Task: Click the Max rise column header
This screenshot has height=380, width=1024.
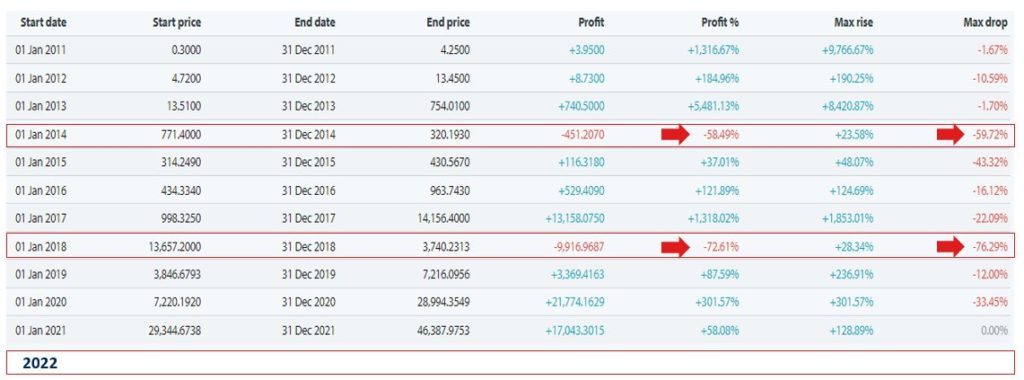Action: [852, 22]
